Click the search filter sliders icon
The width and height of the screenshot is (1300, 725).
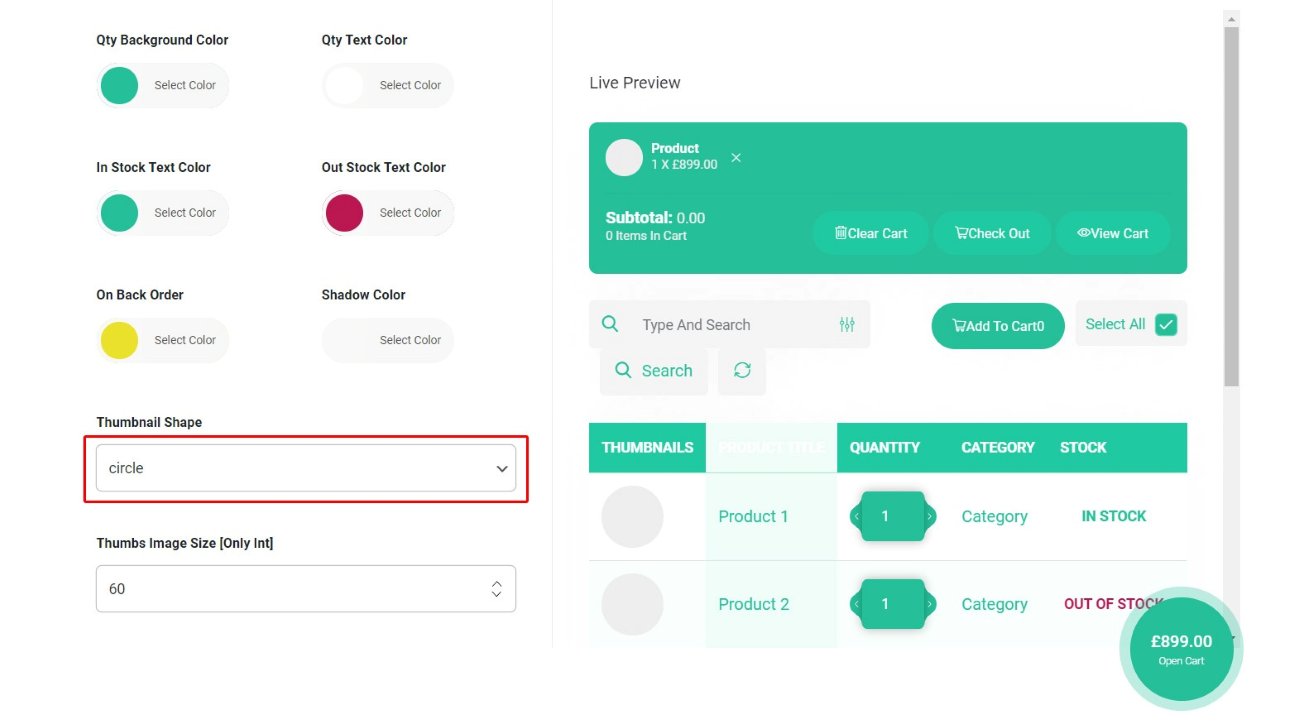click(847, 325)
